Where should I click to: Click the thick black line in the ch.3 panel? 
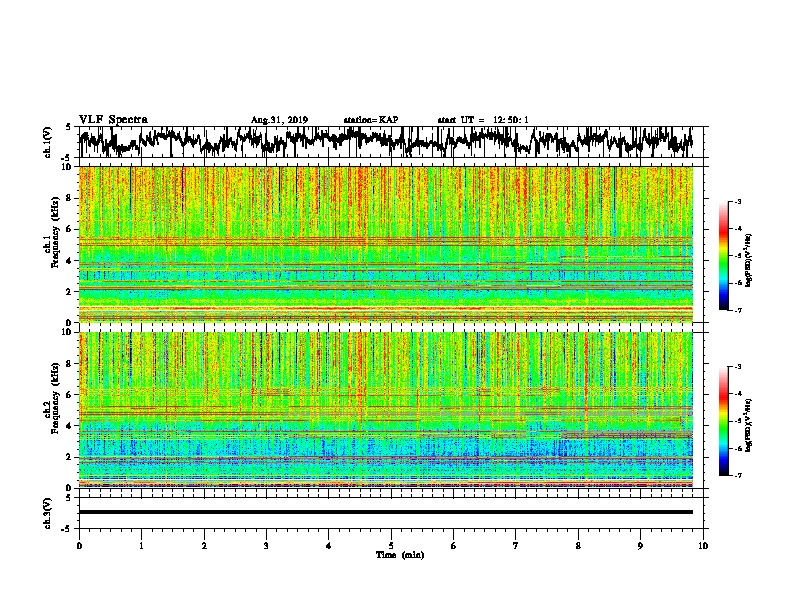pos(386,512)
